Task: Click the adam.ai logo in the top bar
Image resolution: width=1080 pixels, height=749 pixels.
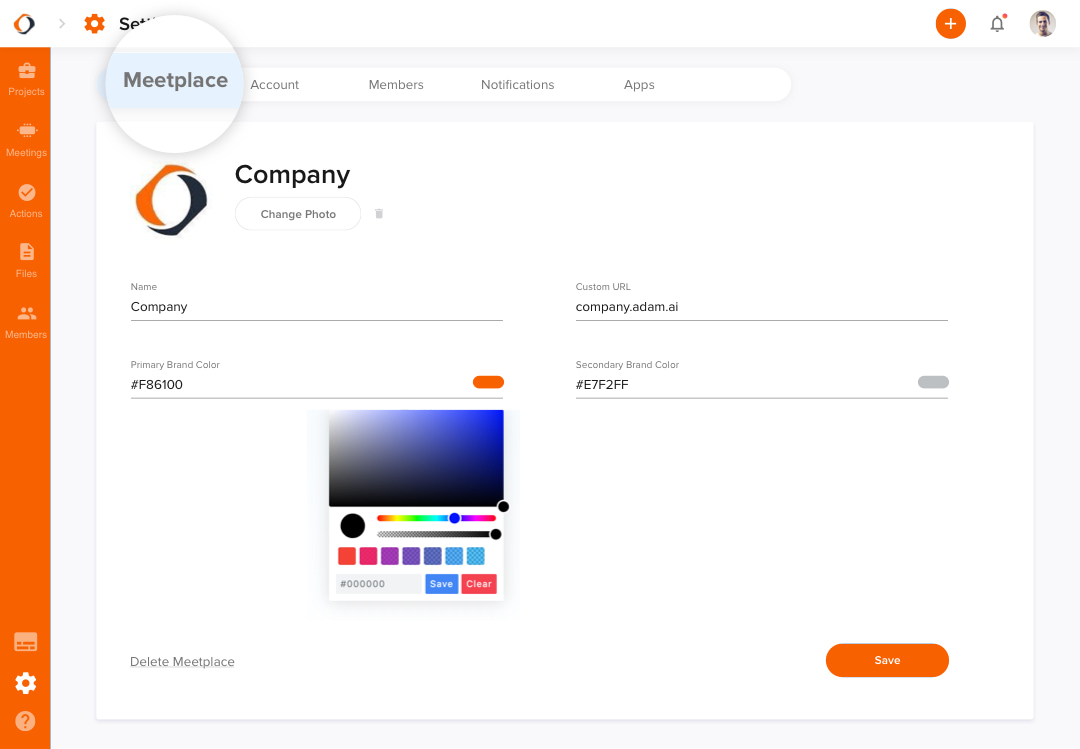Action: click(24, 24)
